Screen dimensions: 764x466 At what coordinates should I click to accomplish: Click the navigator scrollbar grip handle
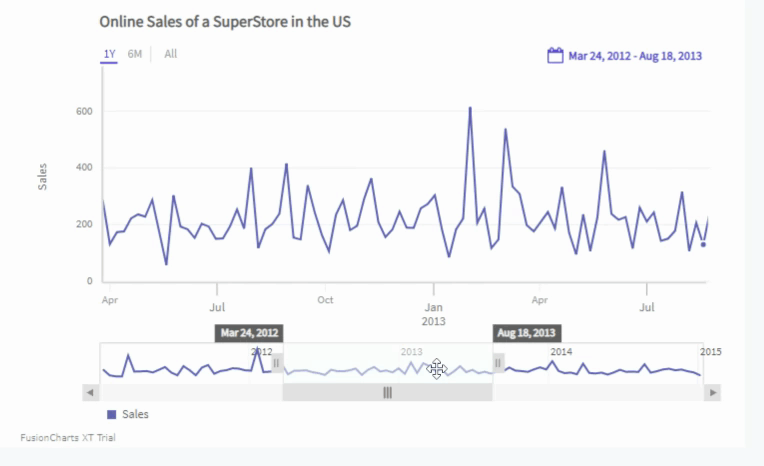point(387,393)
